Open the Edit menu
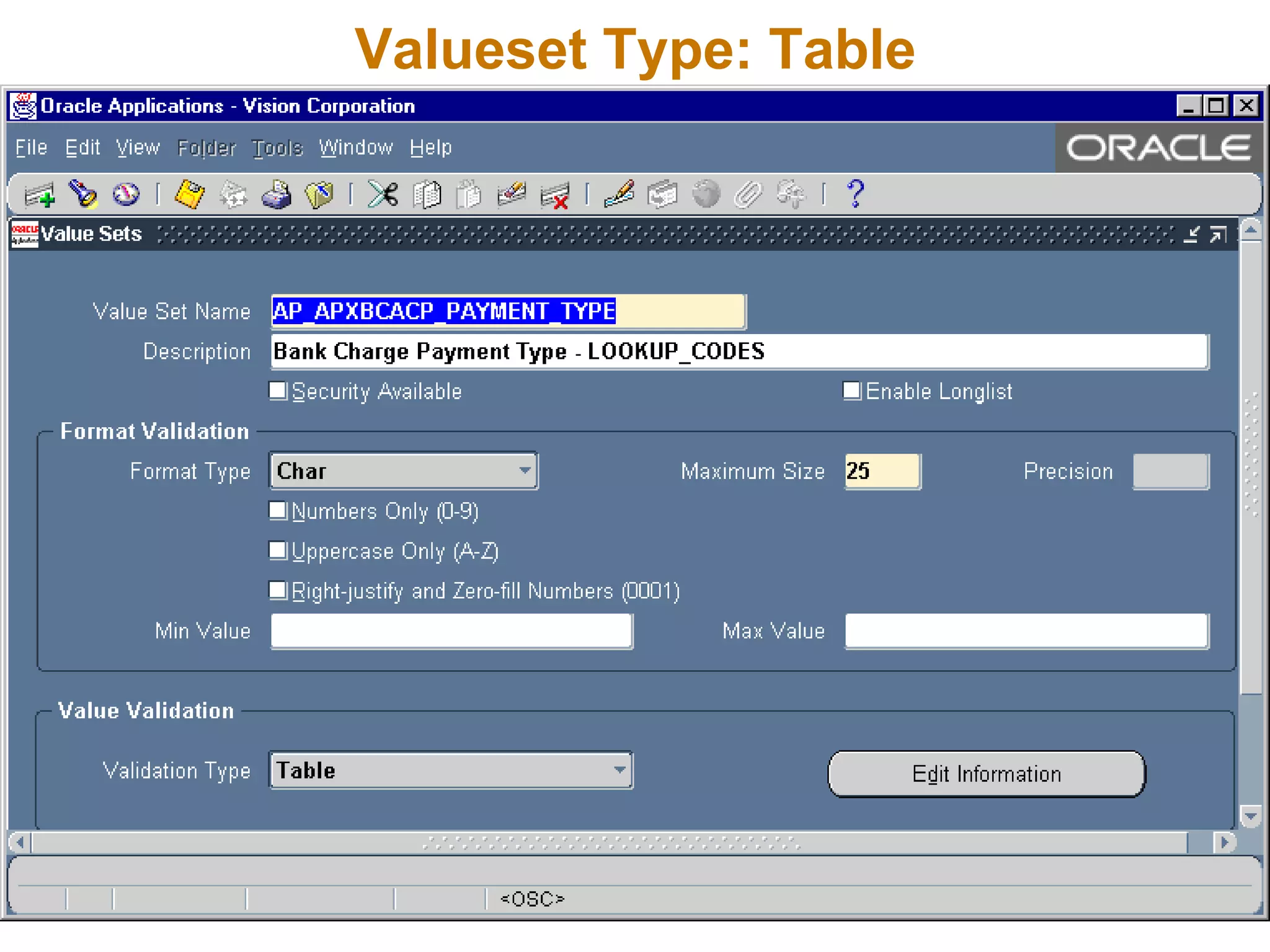Screen dimensions: 1270x952 pos(82,148)
